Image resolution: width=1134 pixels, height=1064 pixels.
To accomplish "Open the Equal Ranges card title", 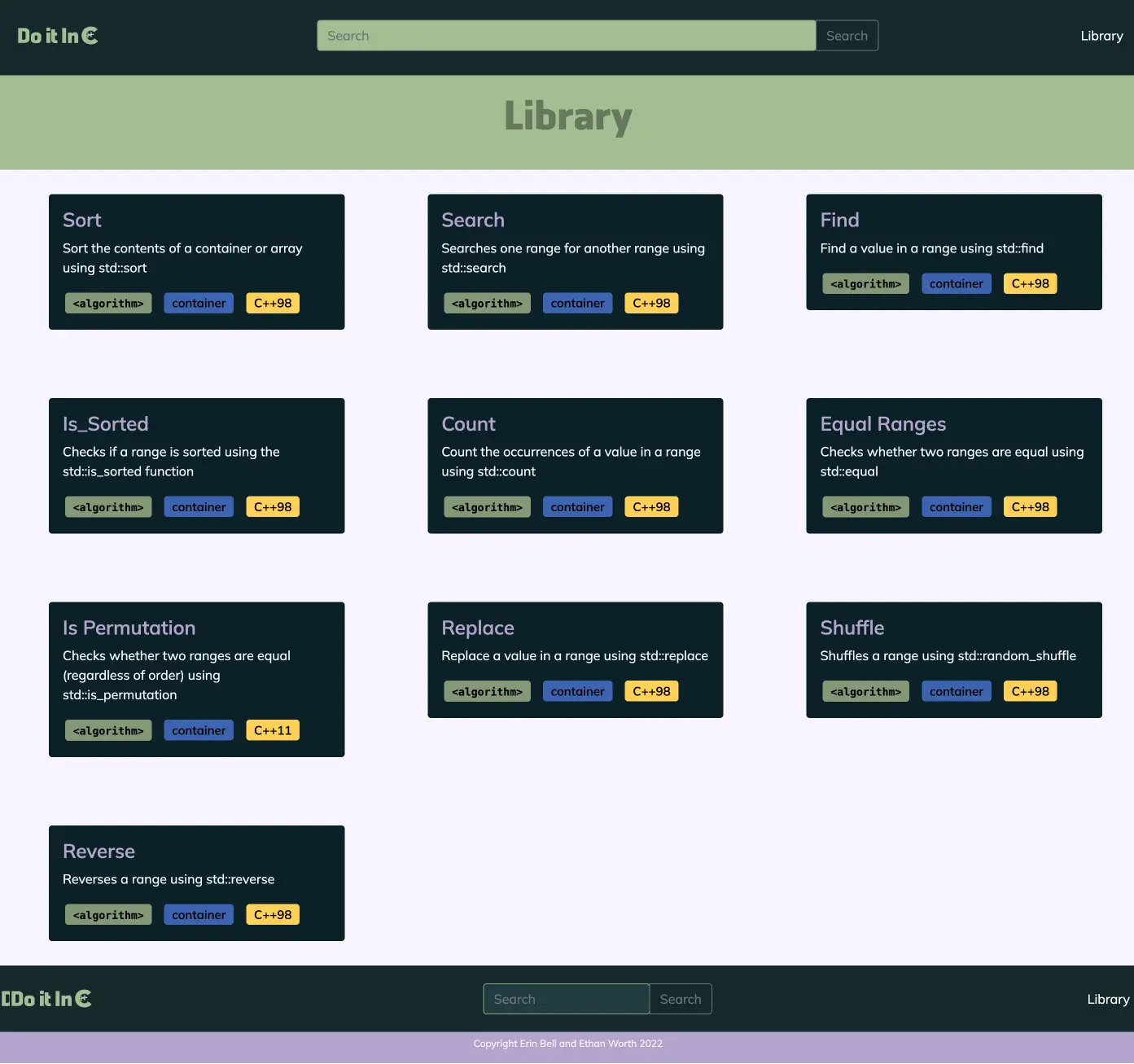I will click(x=883, y=424).
